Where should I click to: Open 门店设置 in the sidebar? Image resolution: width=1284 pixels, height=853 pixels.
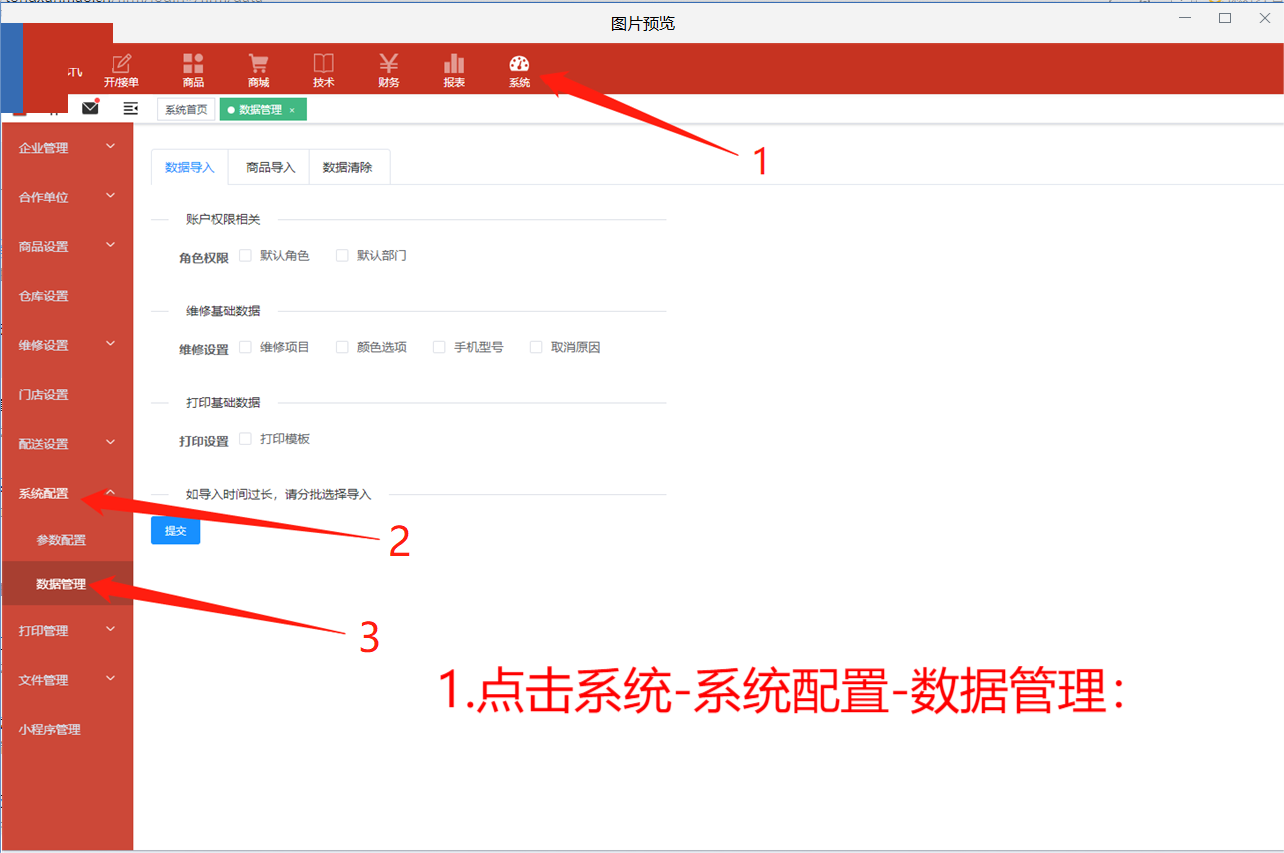67,395
